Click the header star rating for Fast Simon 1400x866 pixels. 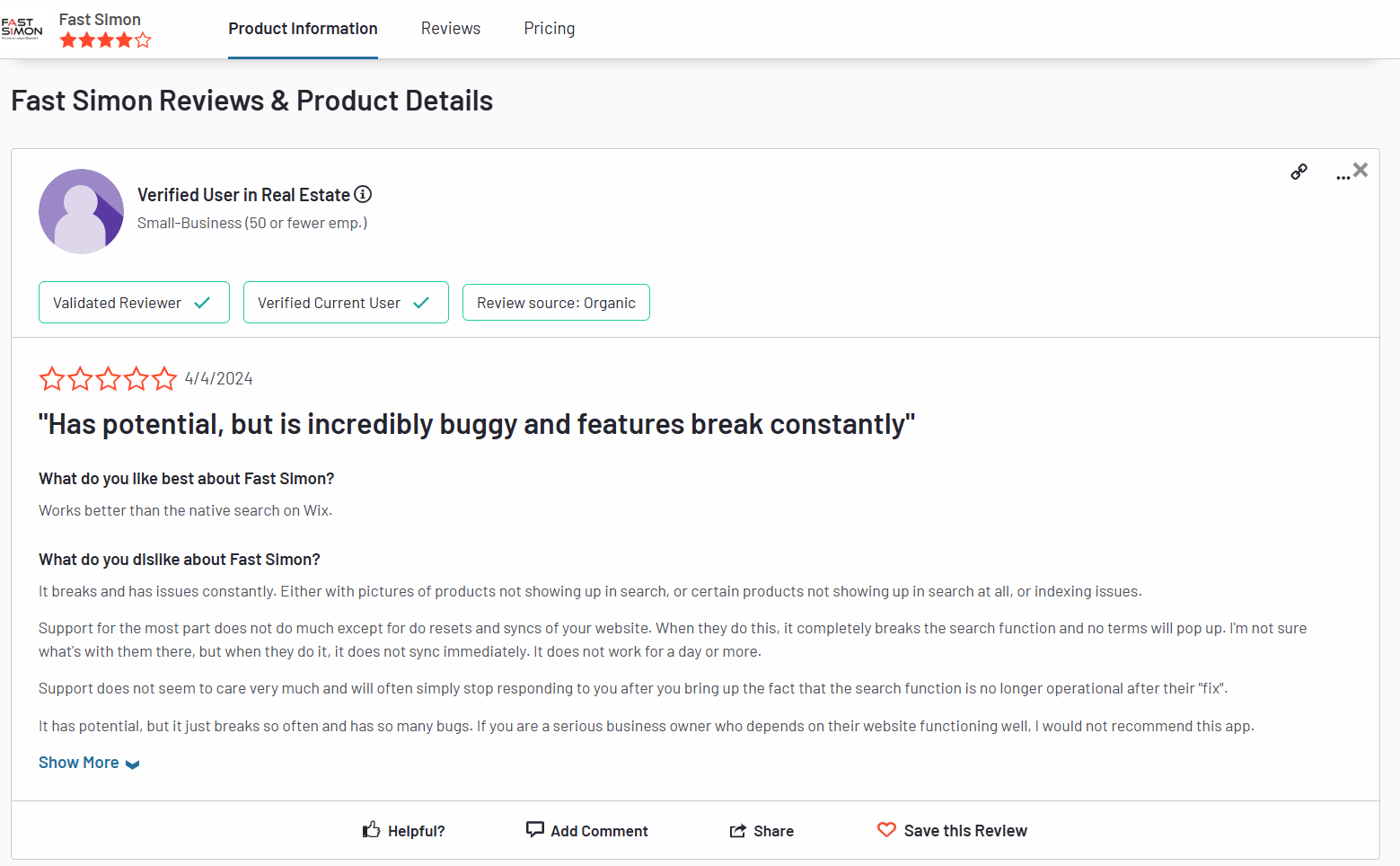pyautogui.click(x=105, y=40)
